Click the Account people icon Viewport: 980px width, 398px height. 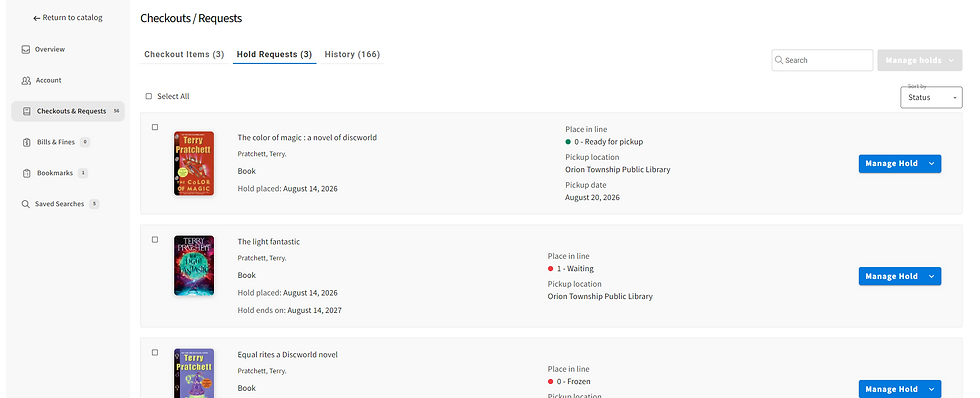(26, 80)
